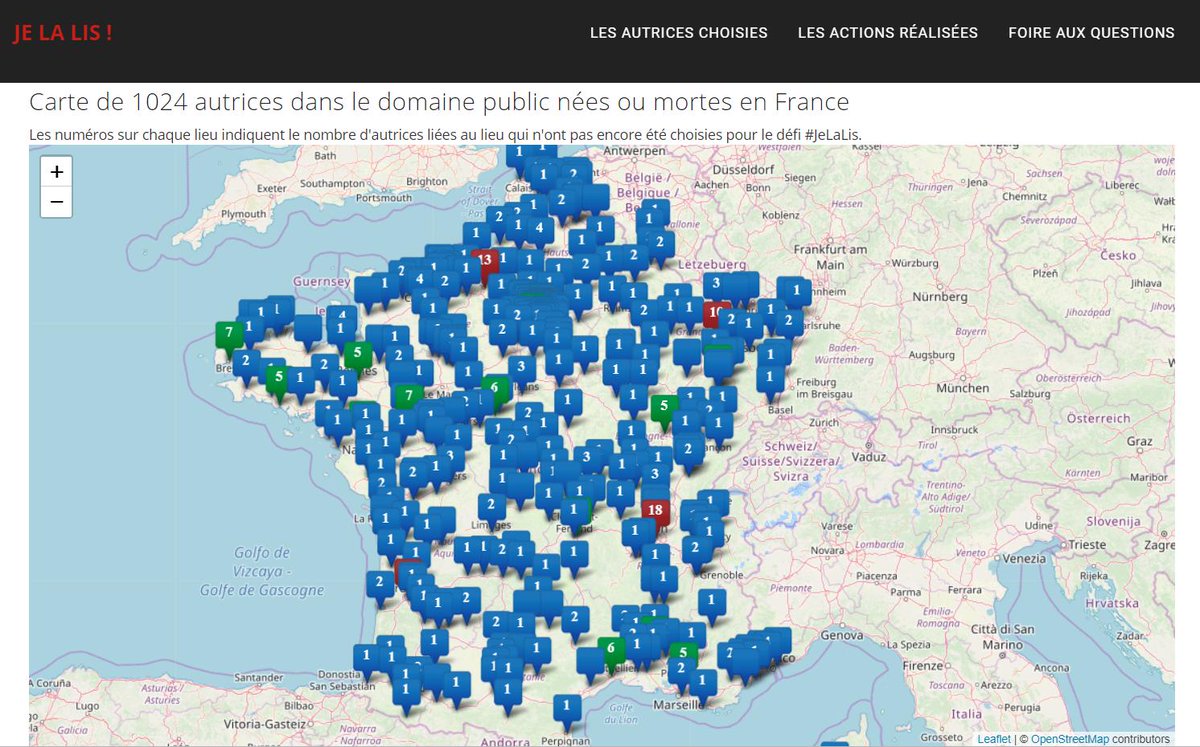Open Les actions réalisées page
The height and width of the screenshot is (747, 1200).
click(888, 33)
